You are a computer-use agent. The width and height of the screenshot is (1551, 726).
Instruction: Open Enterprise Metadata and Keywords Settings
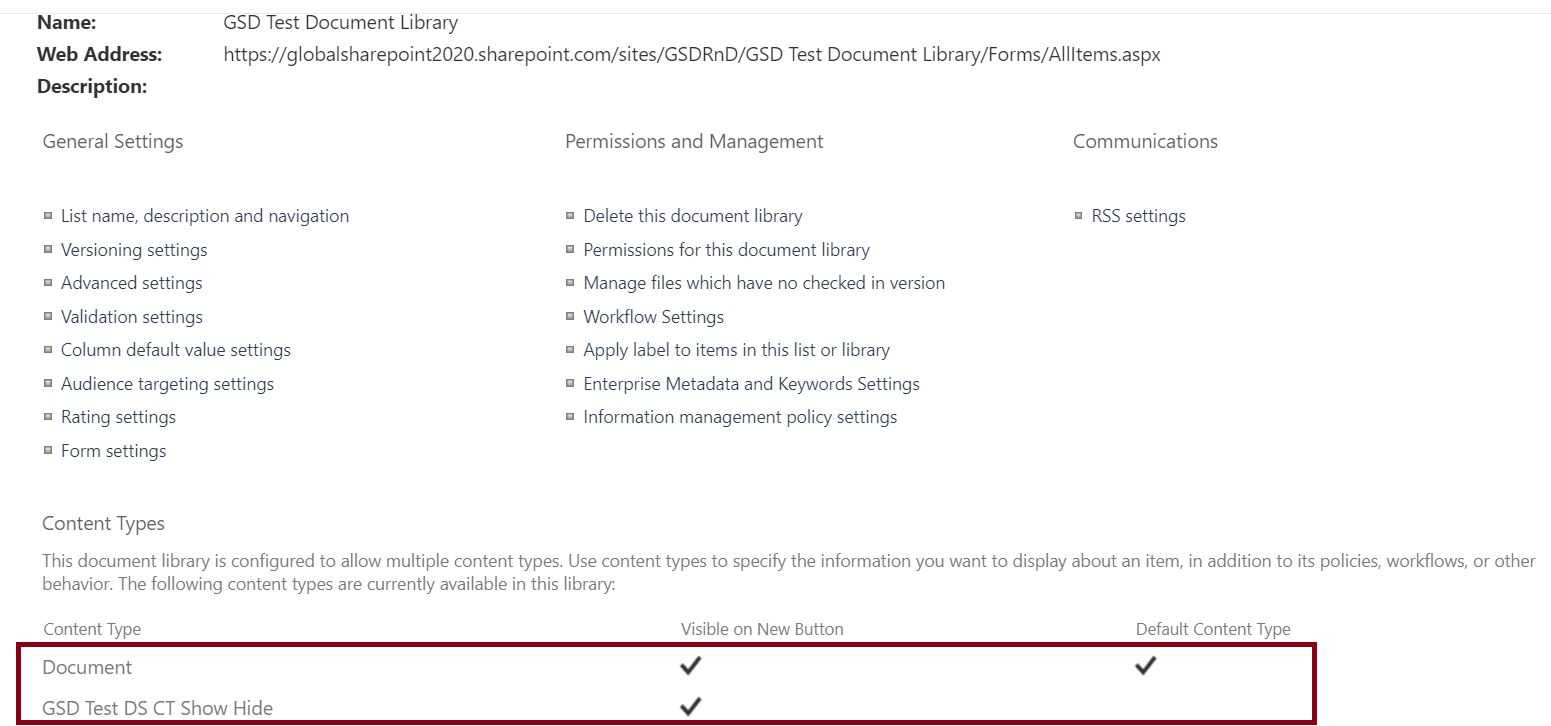point(752,384)
